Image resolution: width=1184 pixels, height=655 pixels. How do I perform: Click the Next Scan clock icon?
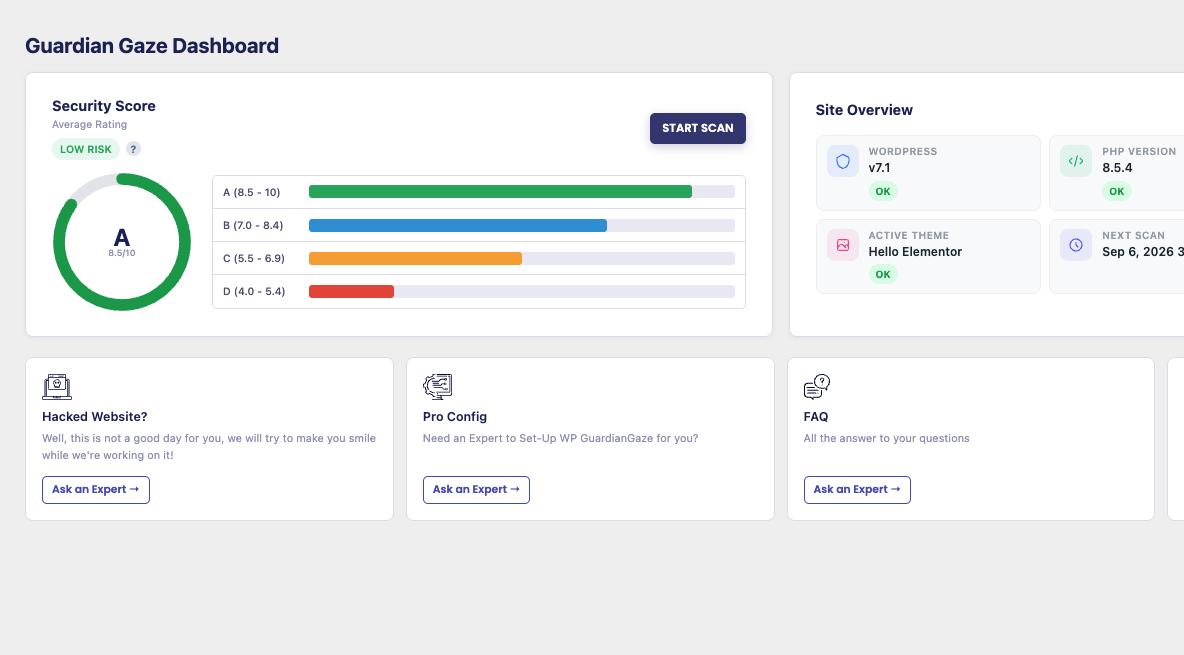1076,245
